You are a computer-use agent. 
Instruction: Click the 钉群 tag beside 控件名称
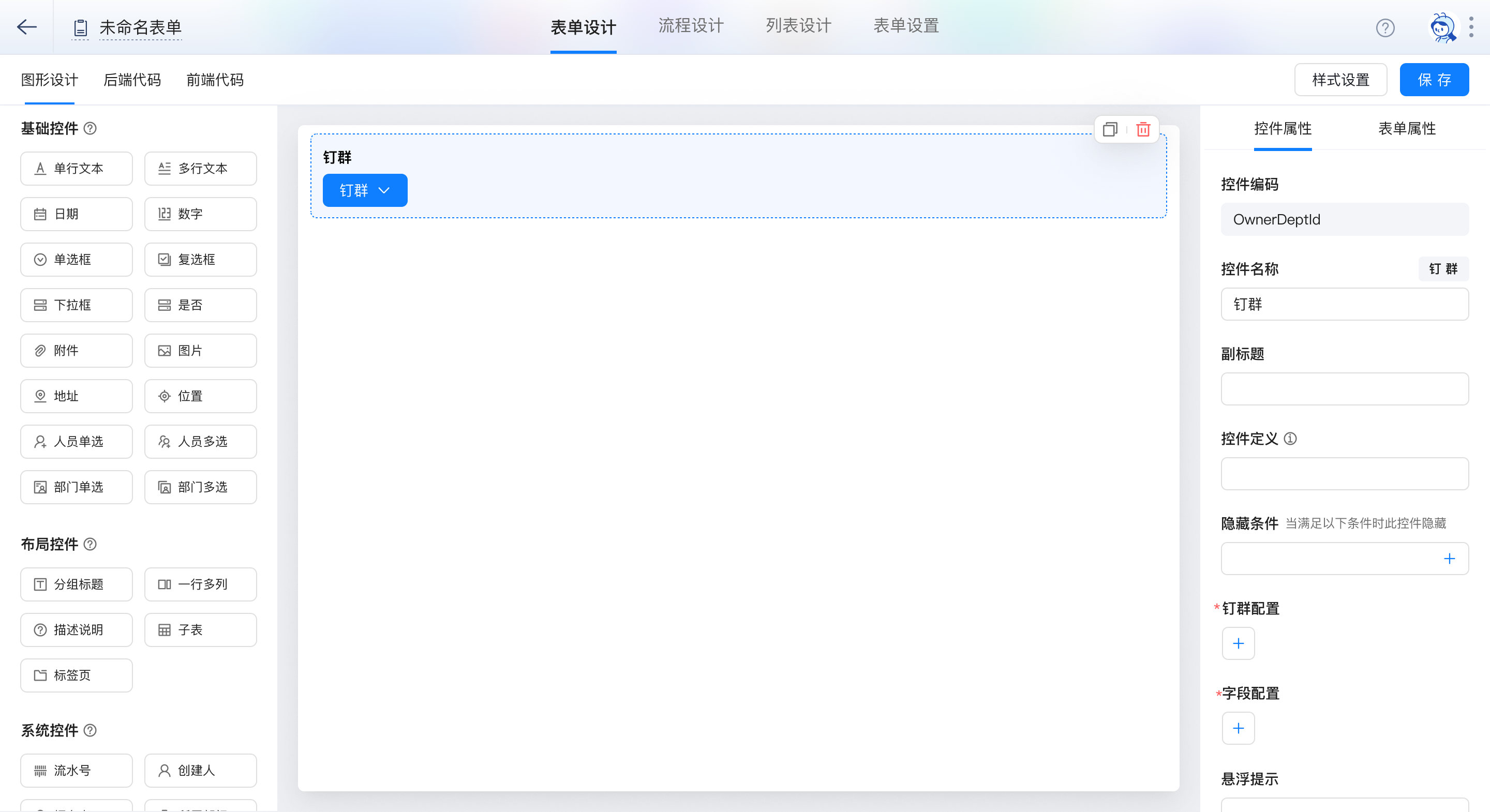[1443, 269]
